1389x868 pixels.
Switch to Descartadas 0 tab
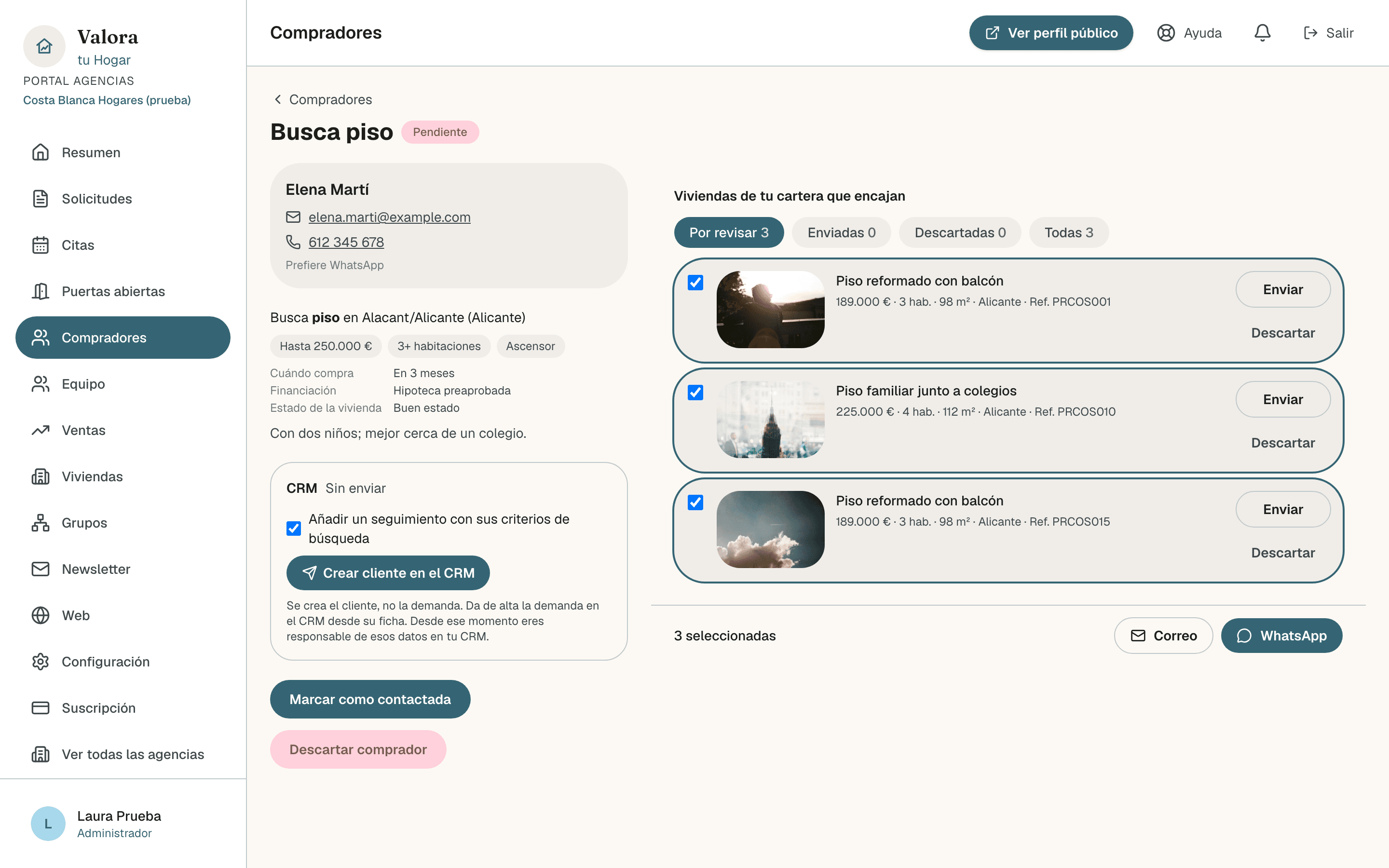click(x=960, y=232)
